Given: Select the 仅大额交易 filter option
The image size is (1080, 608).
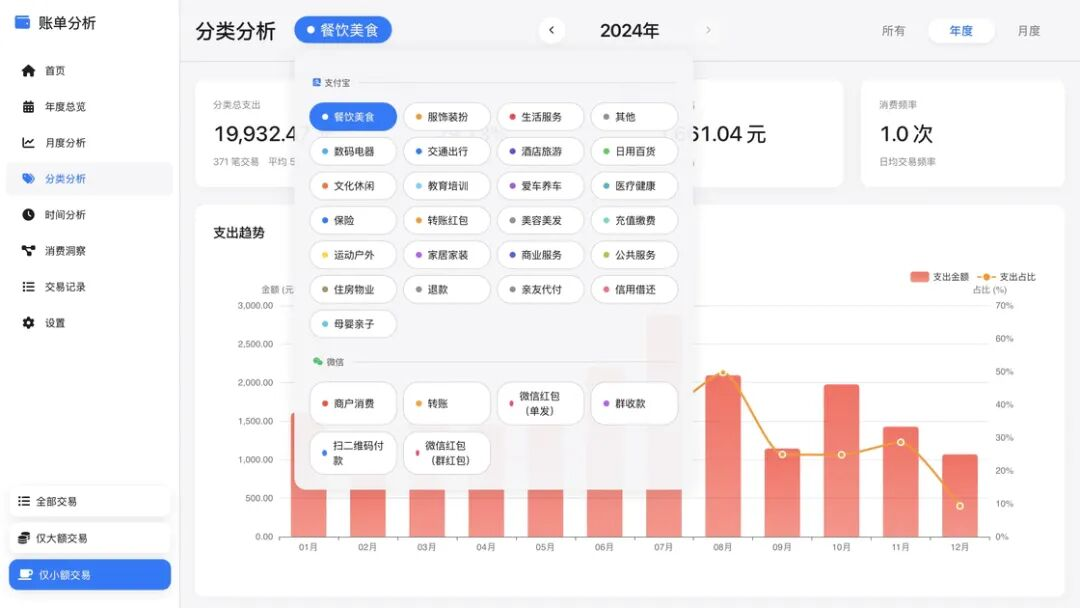Looking at the screenshot, I should [90, 539].
